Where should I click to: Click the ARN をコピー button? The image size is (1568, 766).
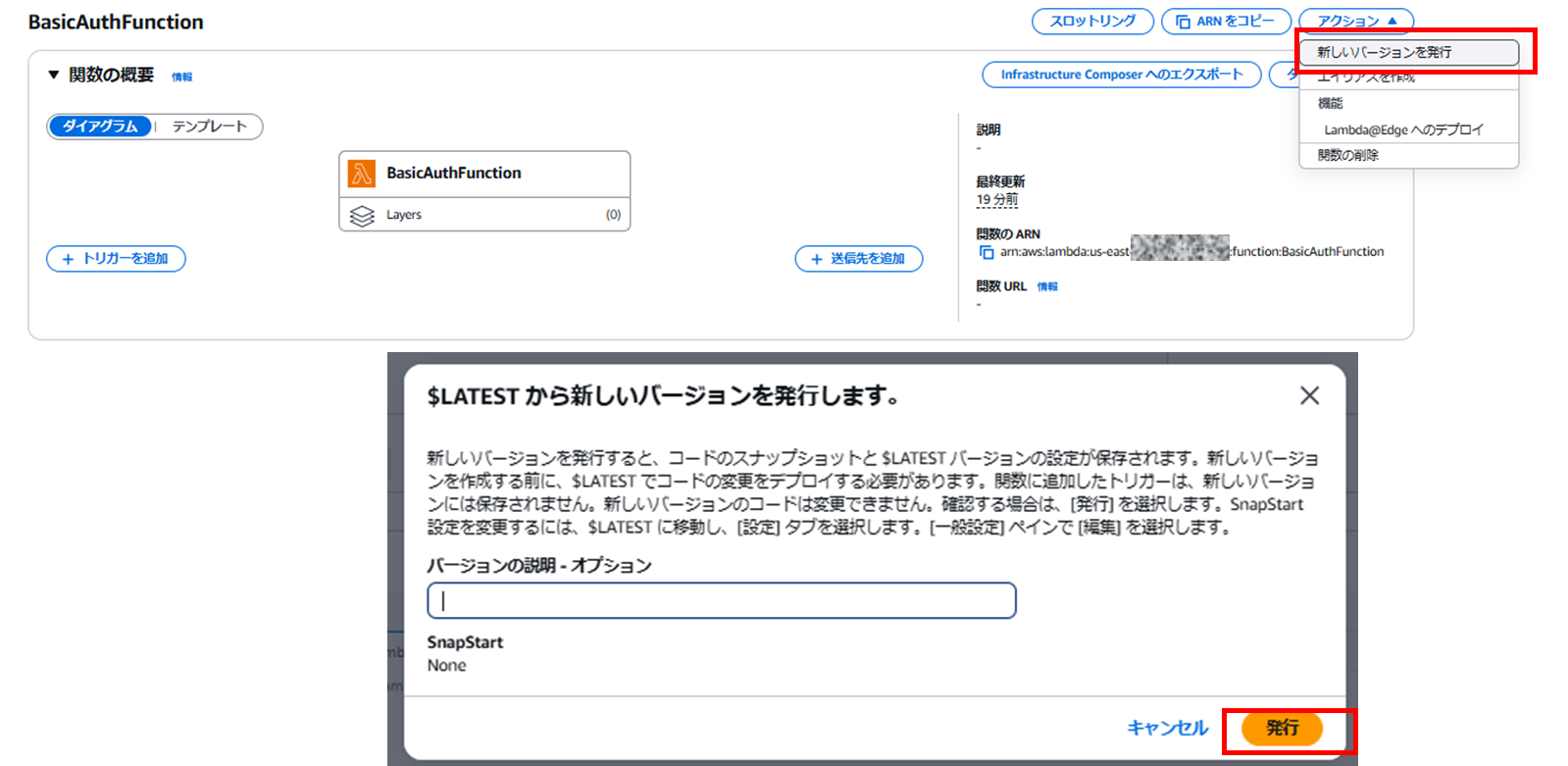(1226, 21)
